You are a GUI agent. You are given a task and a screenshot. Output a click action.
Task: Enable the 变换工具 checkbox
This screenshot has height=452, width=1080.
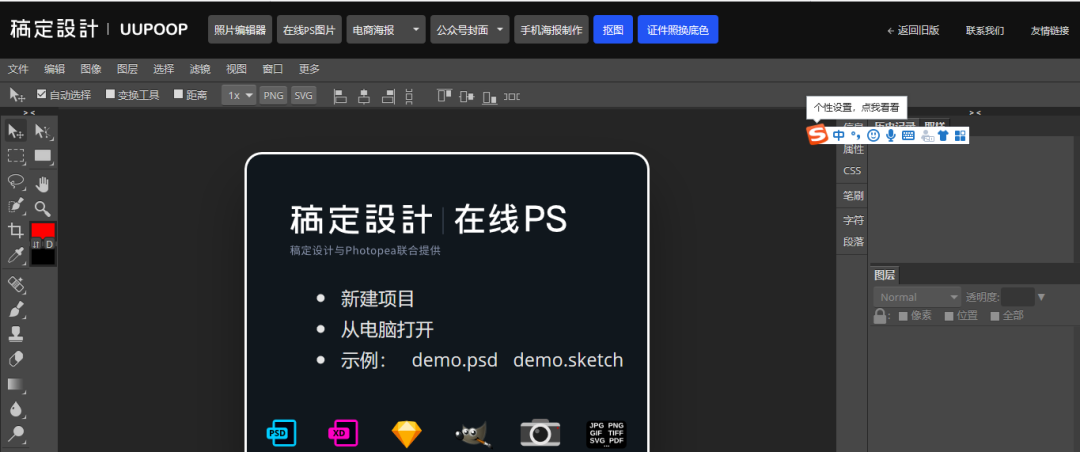pyautogui.click(x=110, y=94)
